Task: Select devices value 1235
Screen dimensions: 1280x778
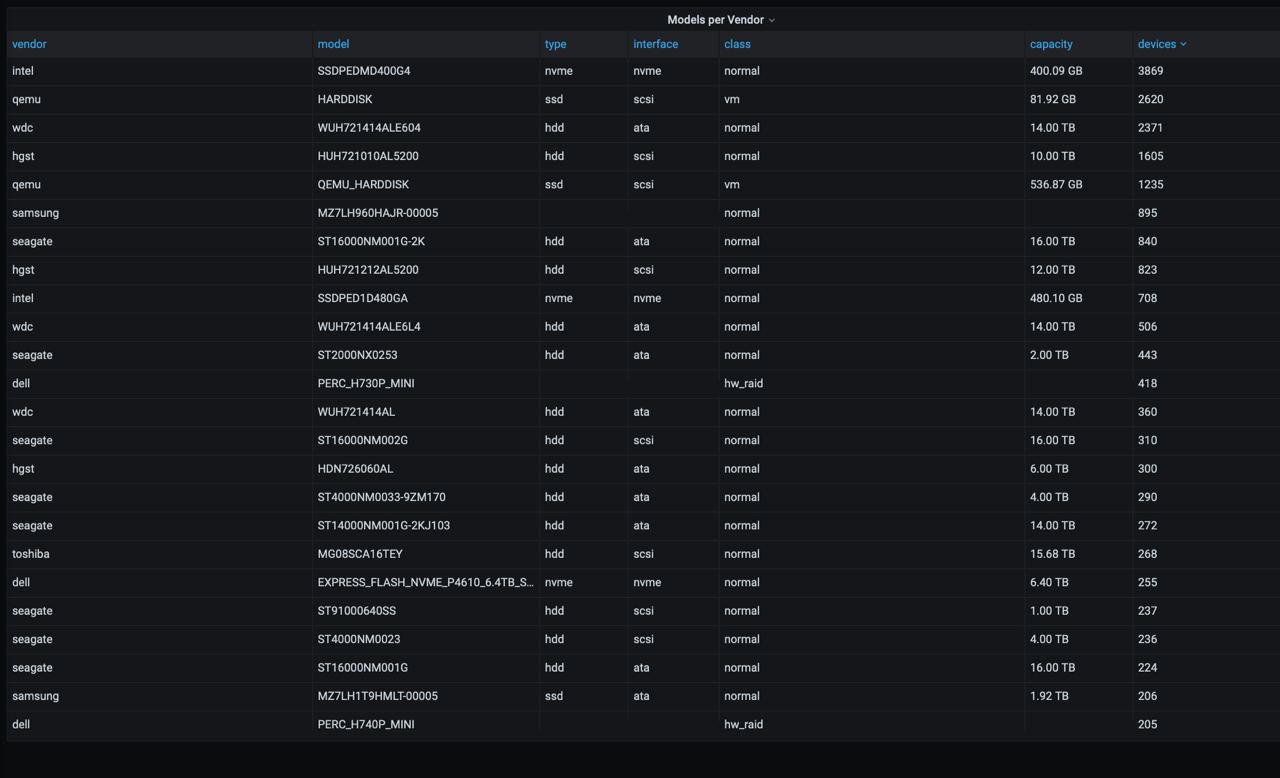Action: click(1150, 184)
